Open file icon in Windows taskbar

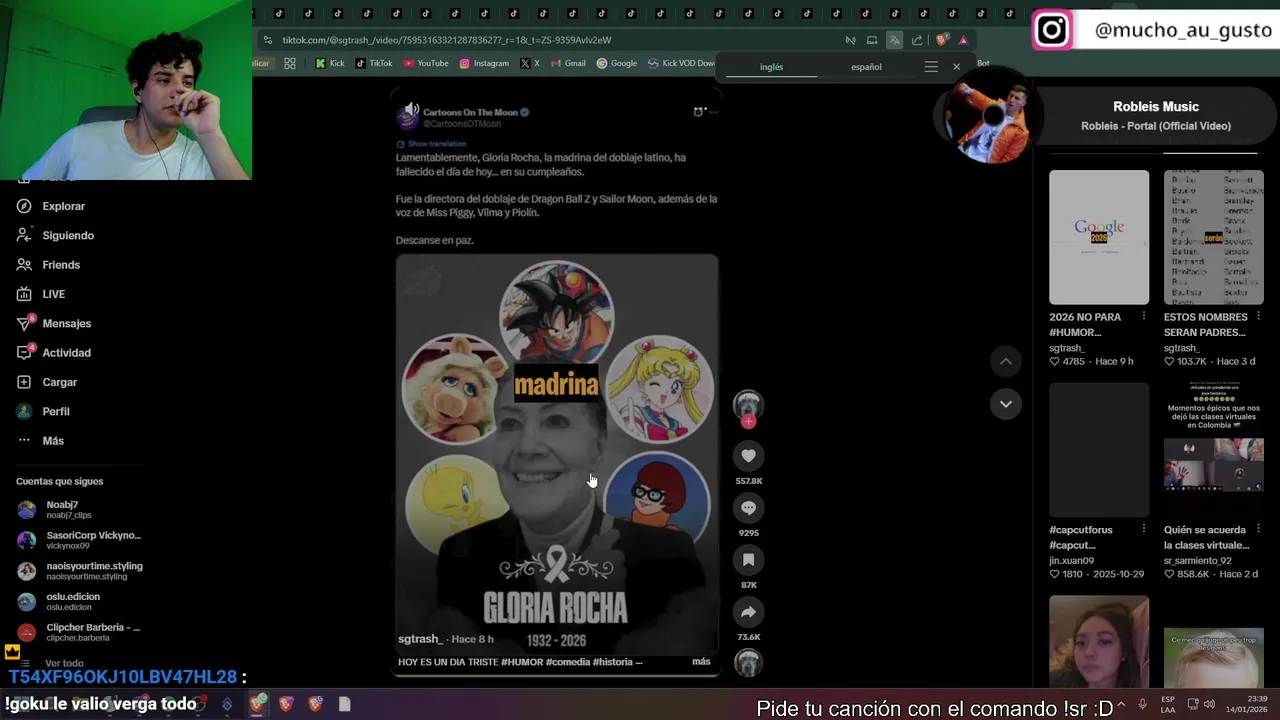click(345, 704)
